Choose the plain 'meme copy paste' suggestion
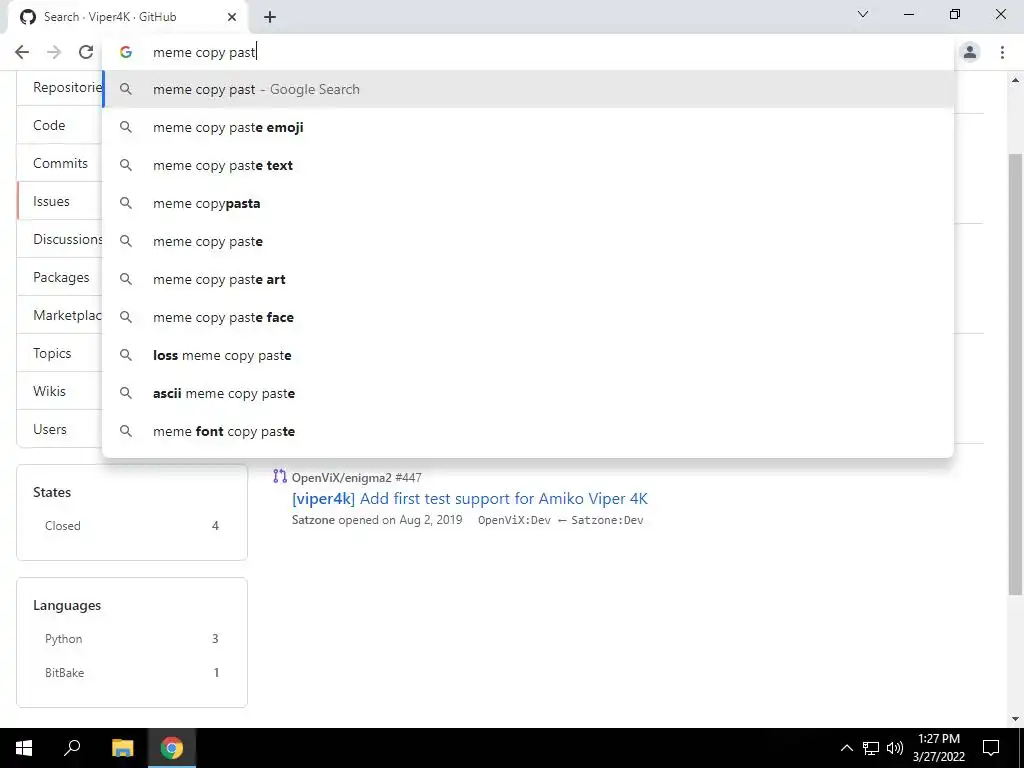1024x768 pixels. pos(528,241)
